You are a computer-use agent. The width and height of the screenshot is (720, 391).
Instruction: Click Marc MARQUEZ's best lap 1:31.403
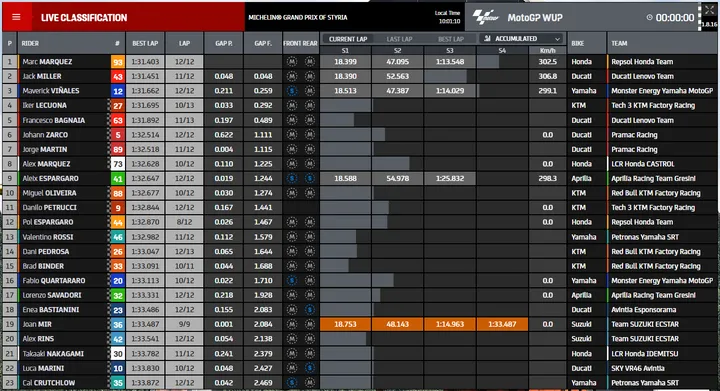point(145,61)
